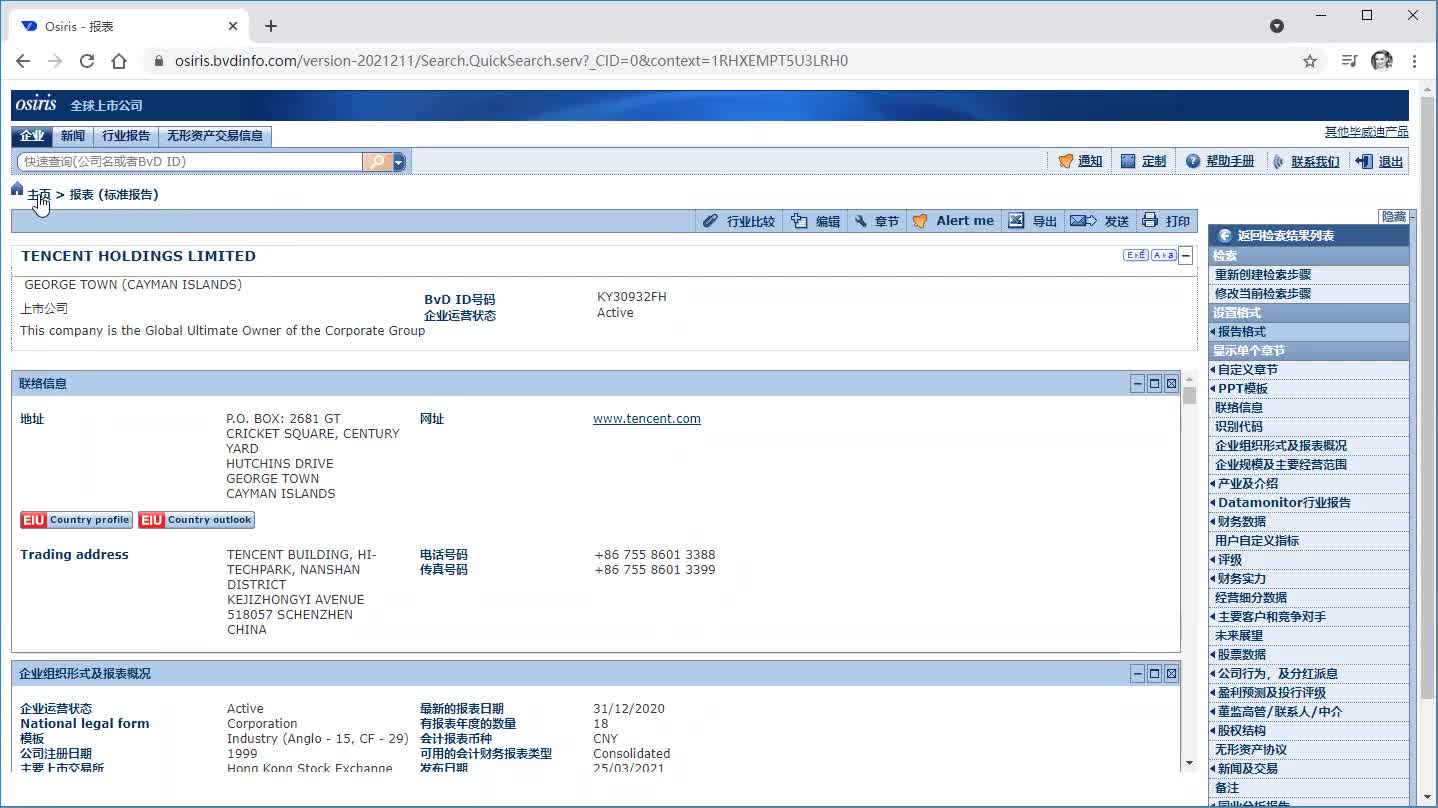Collapse the Tencent Holdings header panel
Viewport: 1438px width, 808px height.
1186,256
